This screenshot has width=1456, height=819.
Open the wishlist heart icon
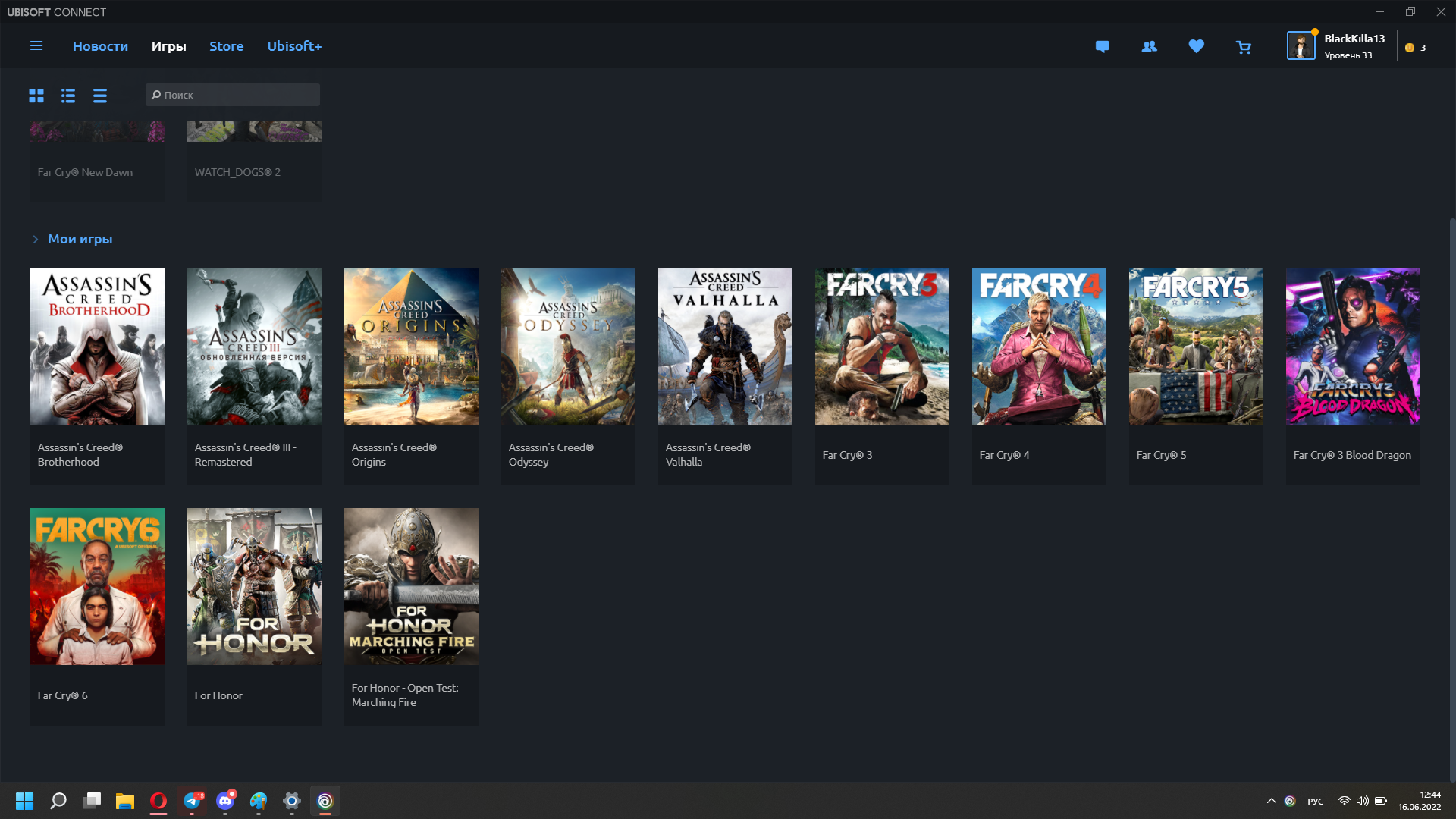1197,46
